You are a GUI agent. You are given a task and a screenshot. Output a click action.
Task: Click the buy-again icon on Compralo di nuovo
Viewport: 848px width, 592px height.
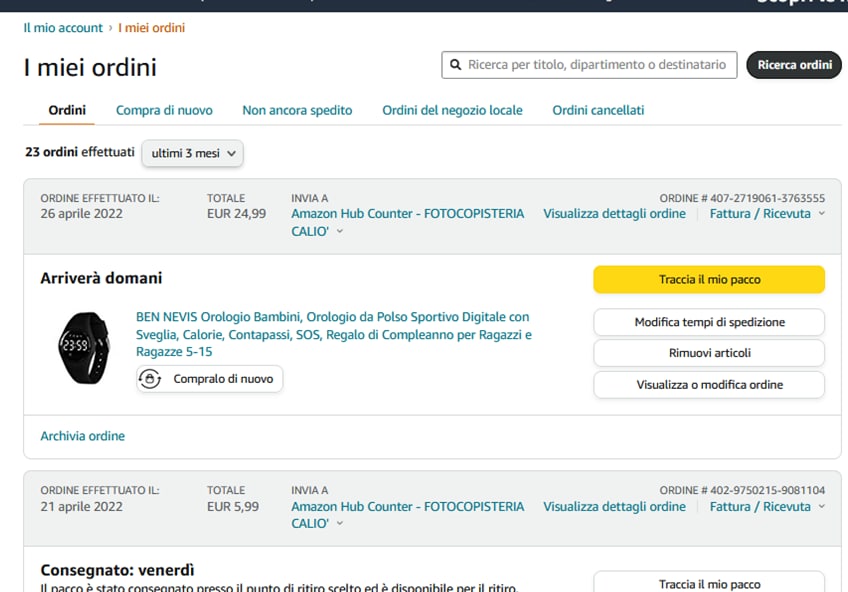150,380
